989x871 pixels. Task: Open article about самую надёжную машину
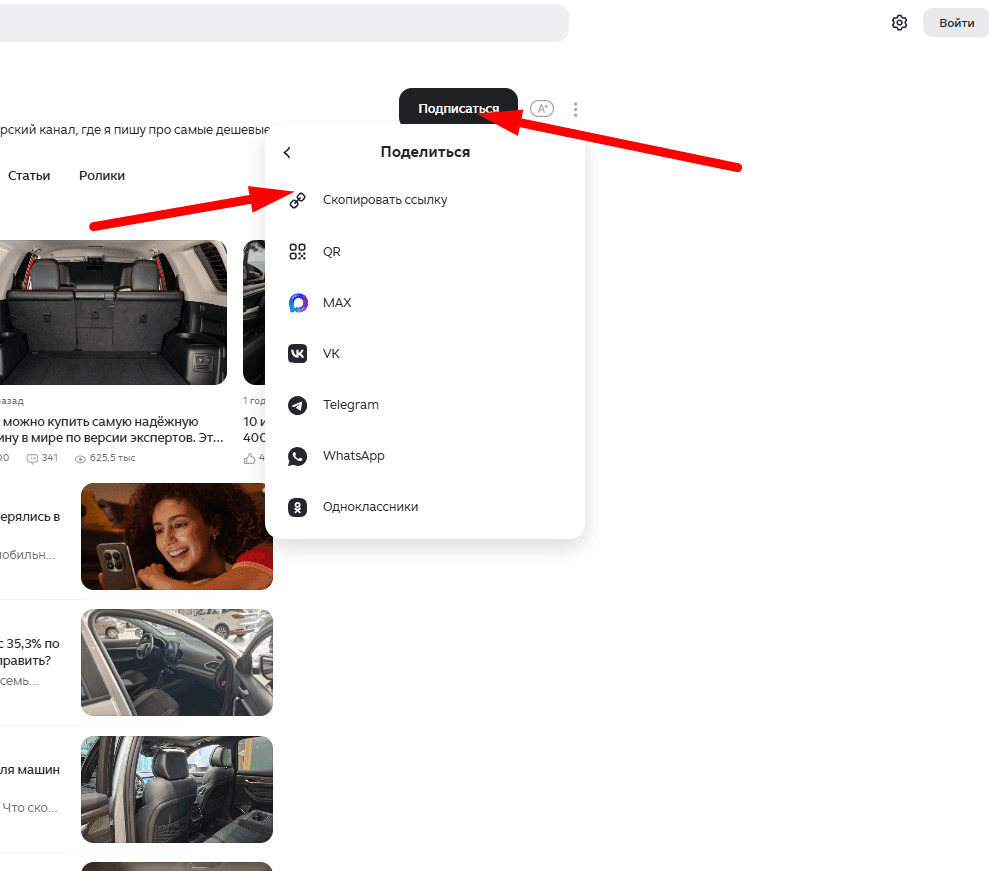[112, 430]
